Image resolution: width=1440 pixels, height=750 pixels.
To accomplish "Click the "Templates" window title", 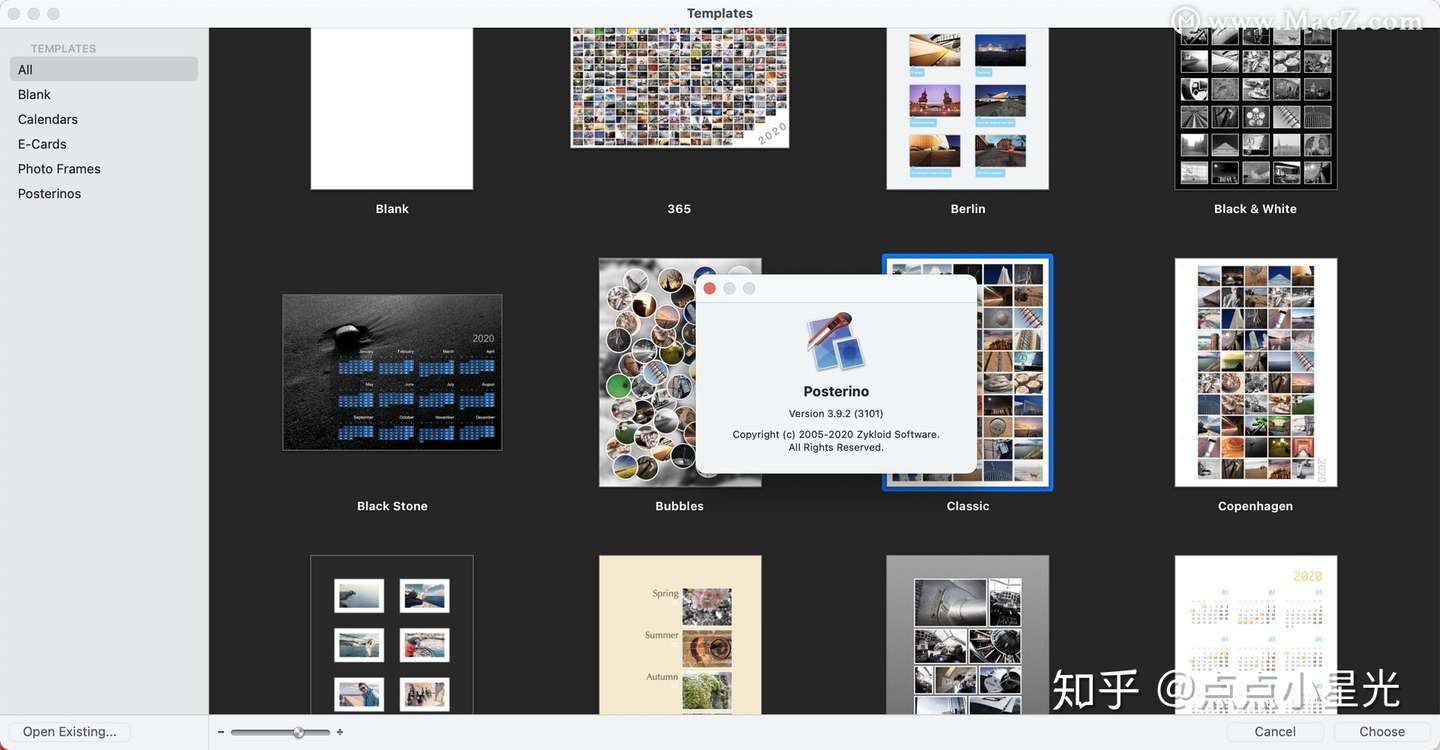I will [x=720, y=13].
